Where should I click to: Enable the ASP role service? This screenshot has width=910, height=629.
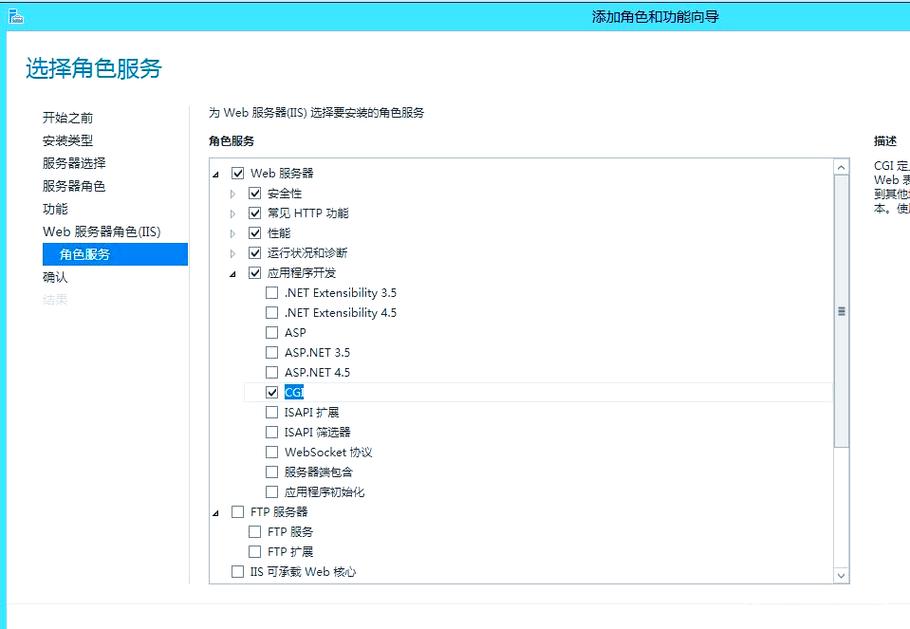(271, 332)
